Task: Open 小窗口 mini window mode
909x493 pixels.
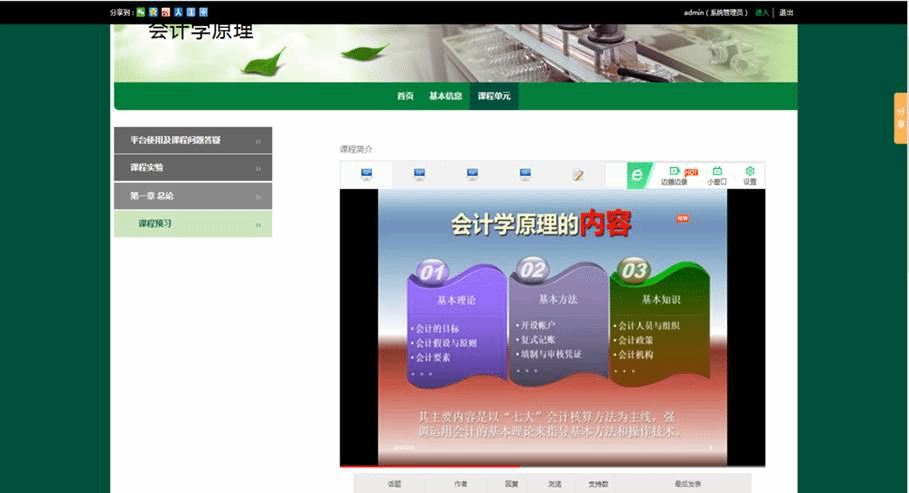Action: pos(717,175)
